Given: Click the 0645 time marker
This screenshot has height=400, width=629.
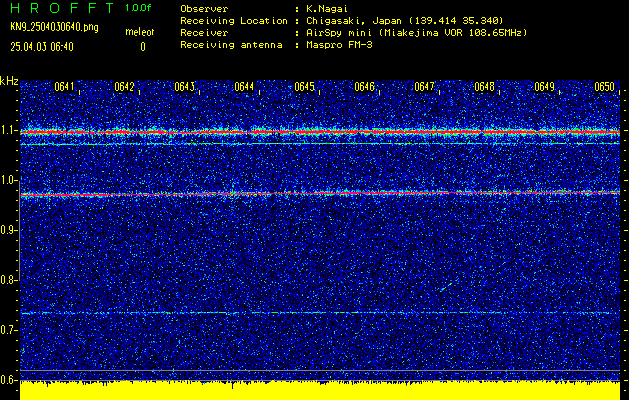Looking at the screenshot, I should tap(304, 87).
